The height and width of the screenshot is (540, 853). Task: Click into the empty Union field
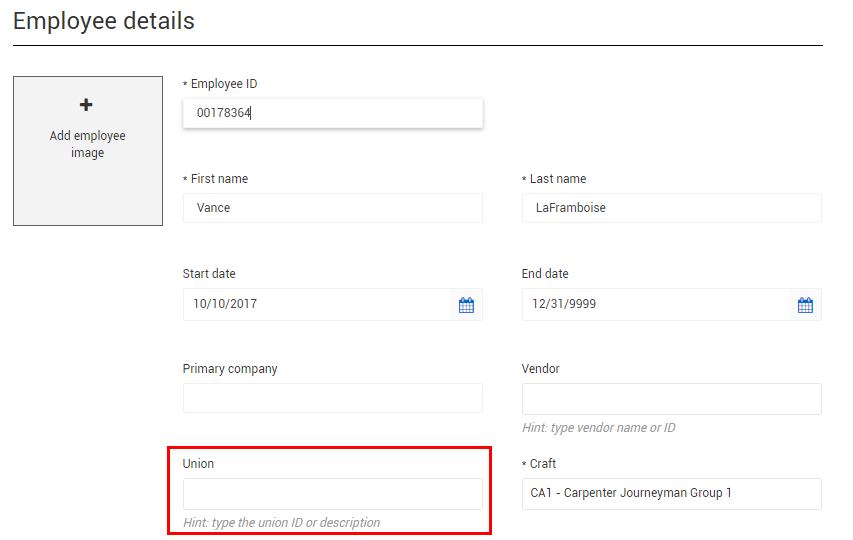point(332,494)
